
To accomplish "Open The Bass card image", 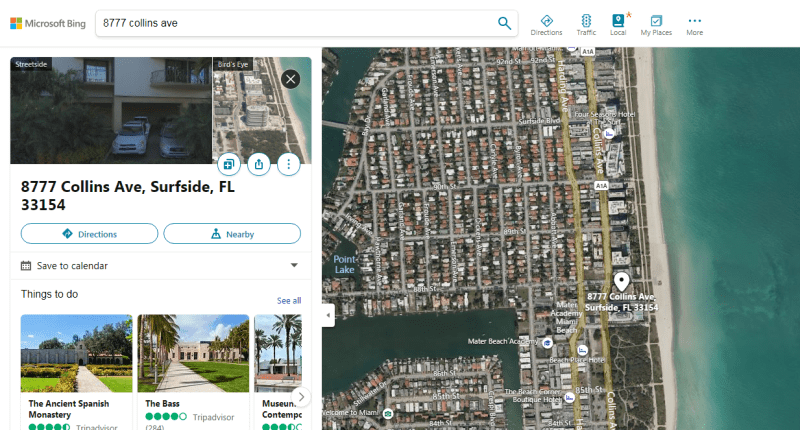I will (x=193, y=353).
